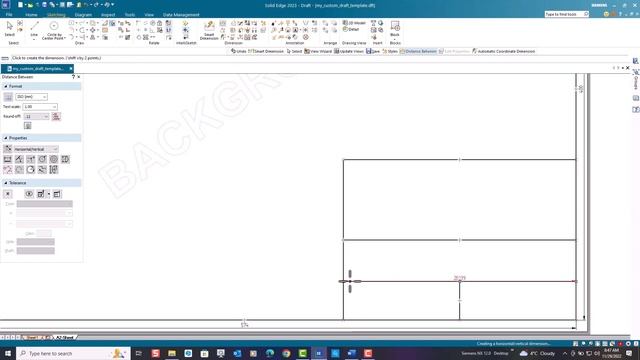The height and width of the screenshot is (360, 640).
Task: Open Styles from quick command bar
Action: pyautogui.click(x=390, y=51)
